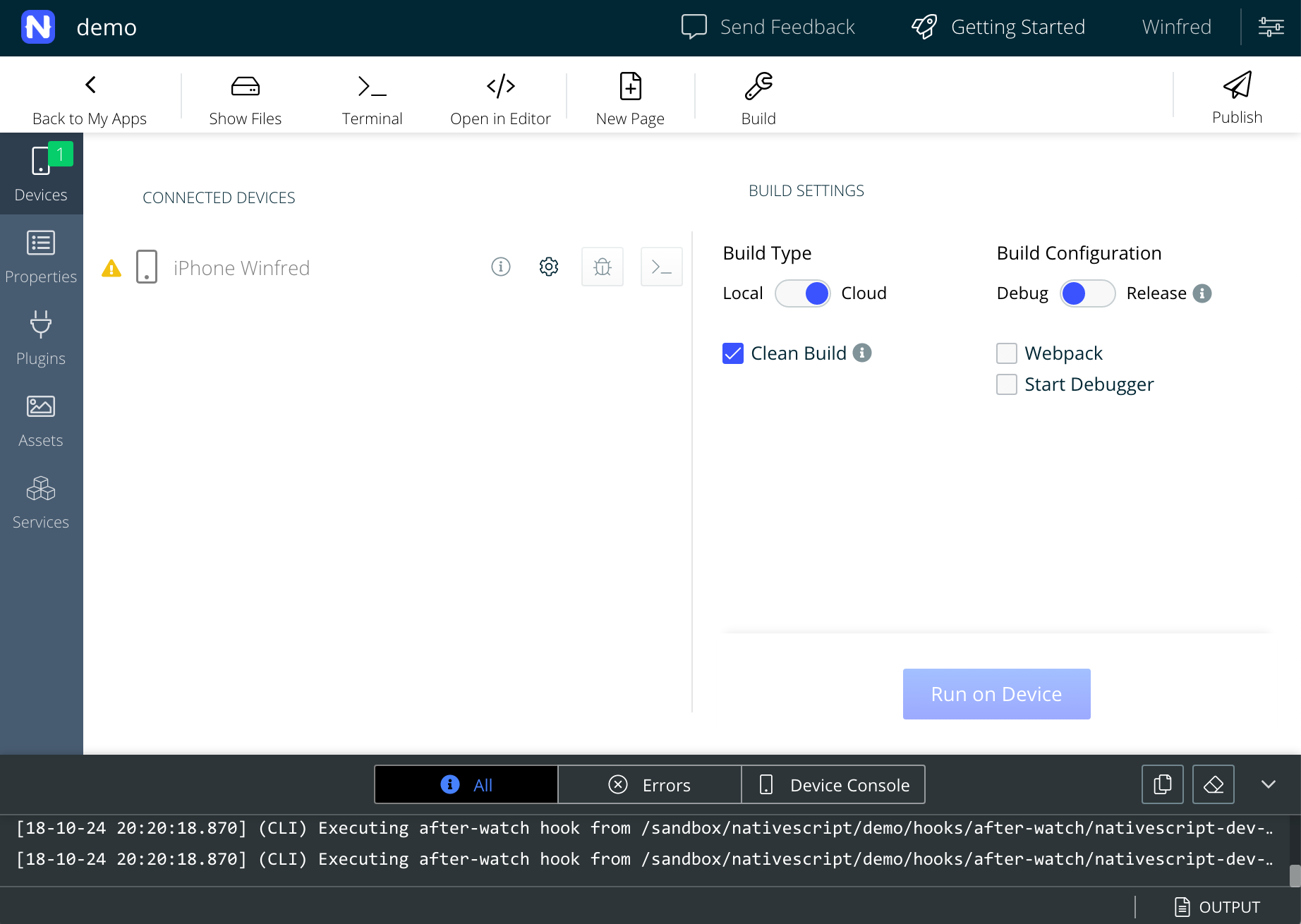The width and height of the screenshot is (1301, 924).
Task: Collapse the output panel with the chevron
Action: (x=1268, y=784)
